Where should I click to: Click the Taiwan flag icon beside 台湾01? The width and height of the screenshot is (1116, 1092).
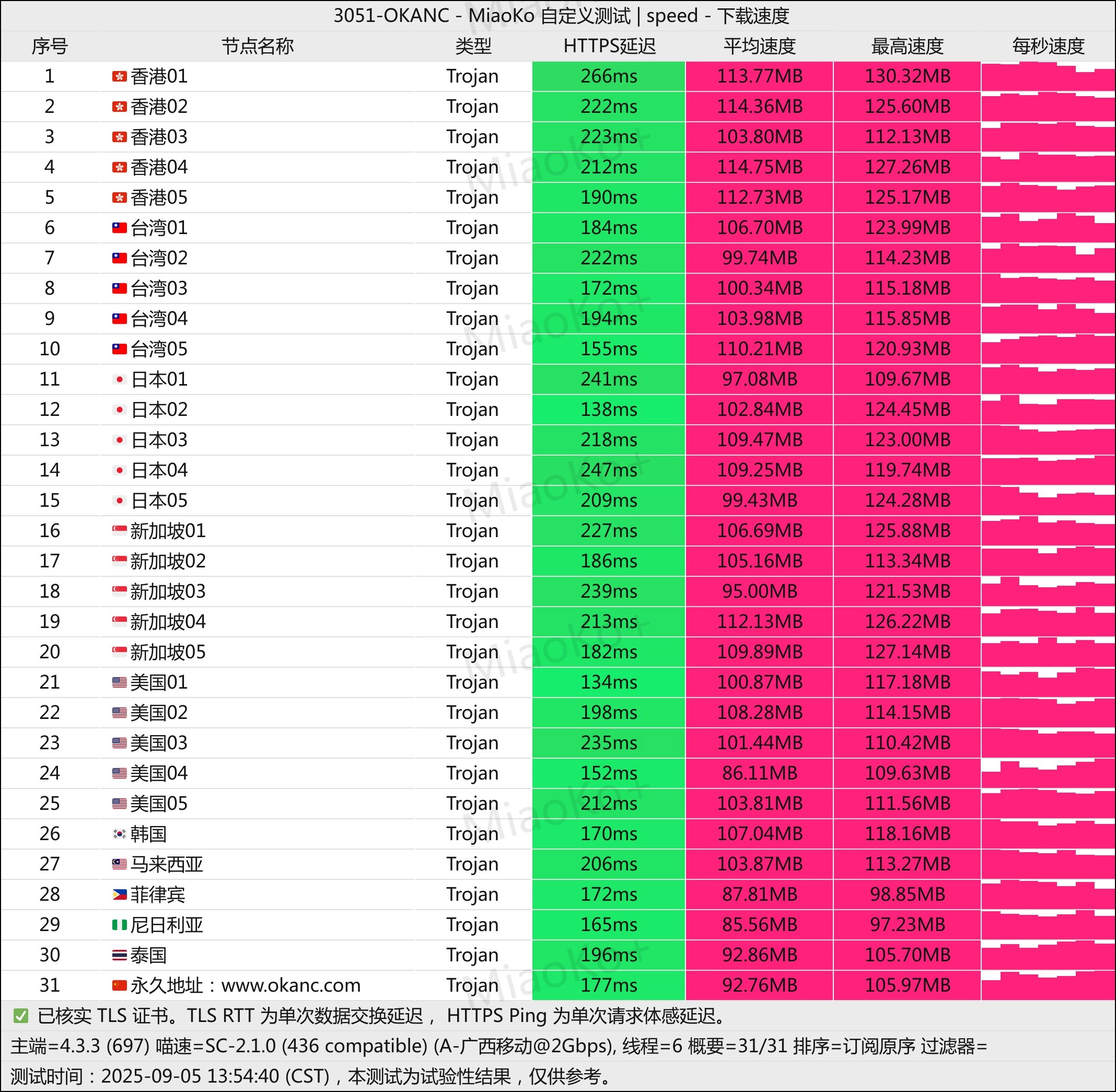(x=119, y=228)
